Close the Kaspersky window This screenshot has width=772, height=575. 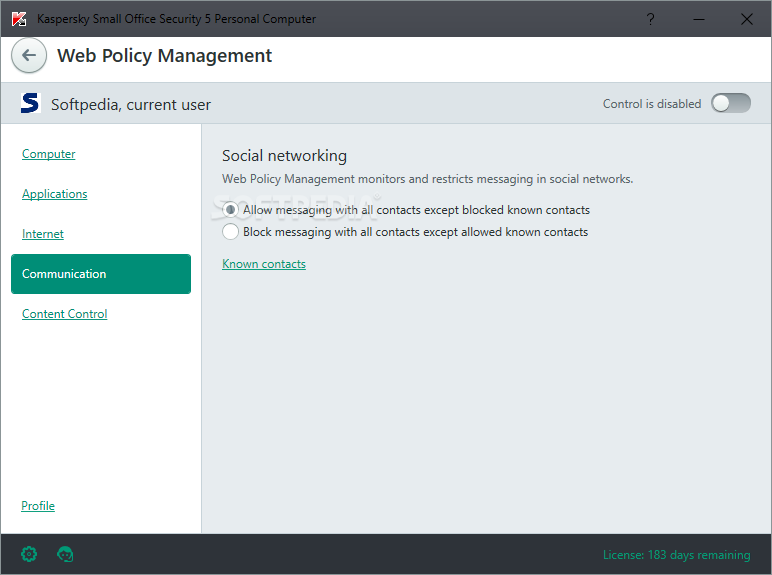[x=746, y=19]
